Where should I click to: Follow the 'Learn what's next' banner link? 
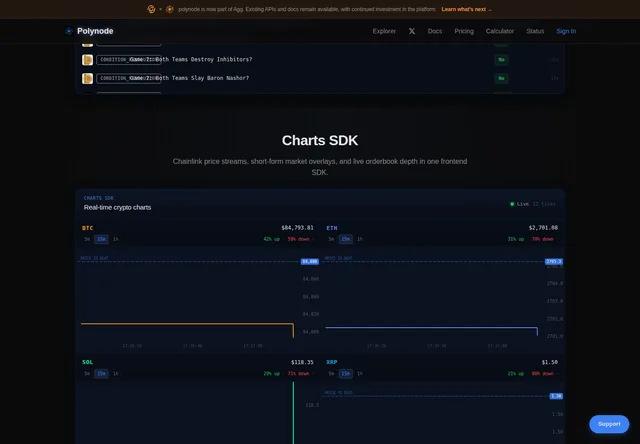point(466,9)
